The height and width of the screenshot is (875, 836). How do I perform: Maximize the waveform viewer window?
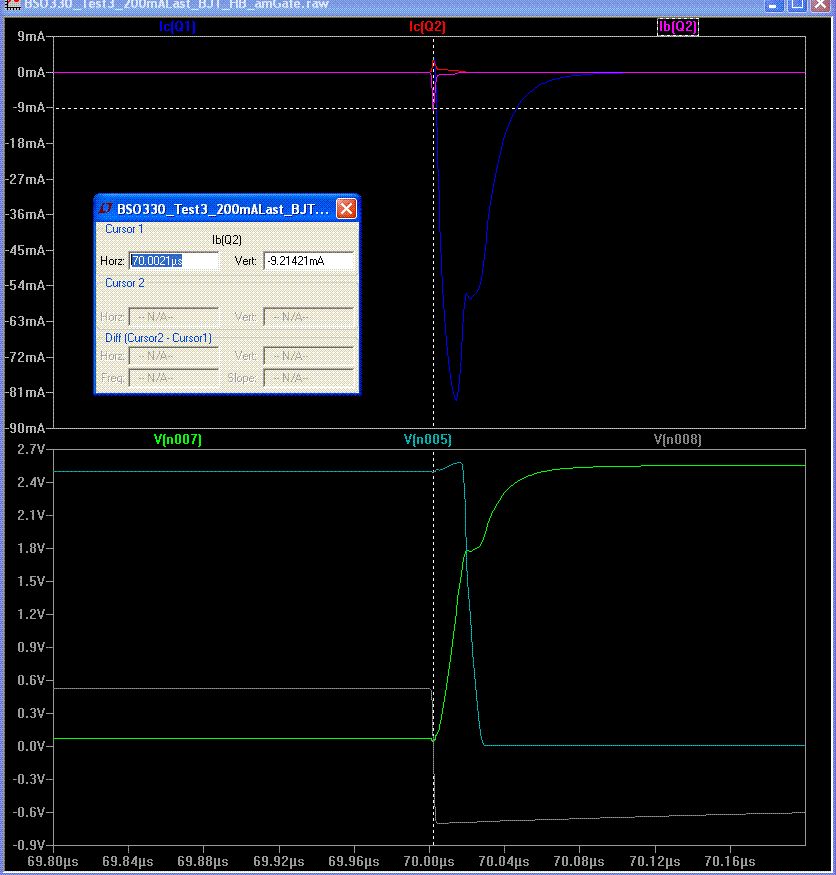797,4
